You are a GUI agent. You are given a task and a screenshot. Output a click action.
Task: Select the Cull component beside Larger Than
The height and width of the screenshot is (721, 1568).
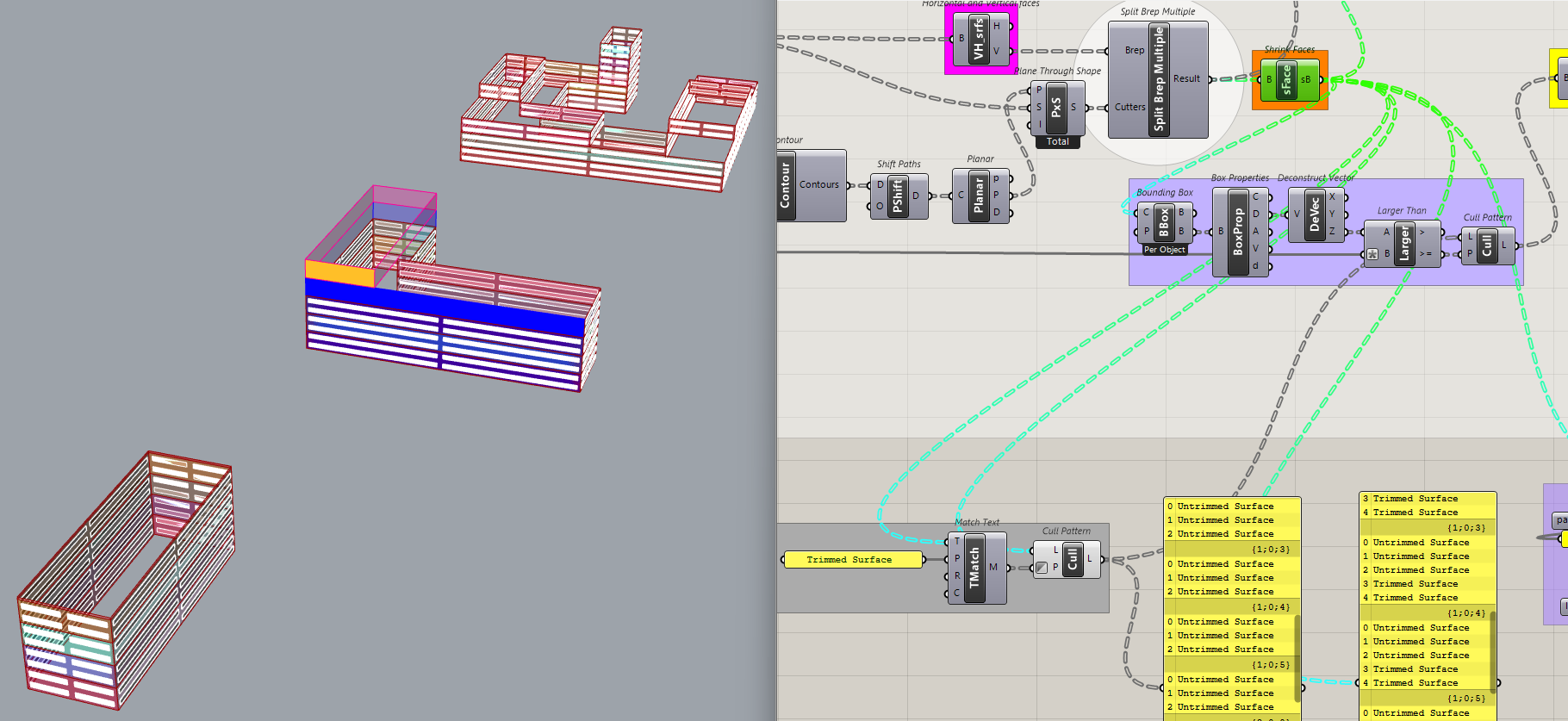click(1487, 246)
